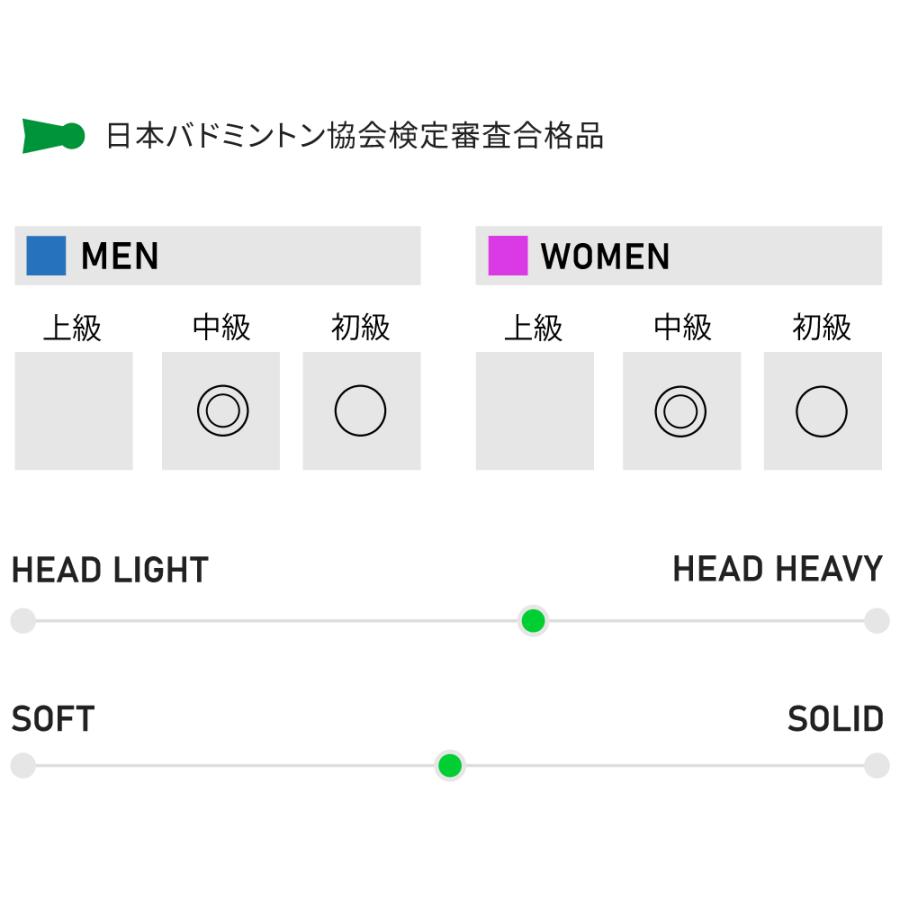Viewport: 900px width, 900px height.
Task: Click the magenta WOMEN color square
Action: coord(507,256)
